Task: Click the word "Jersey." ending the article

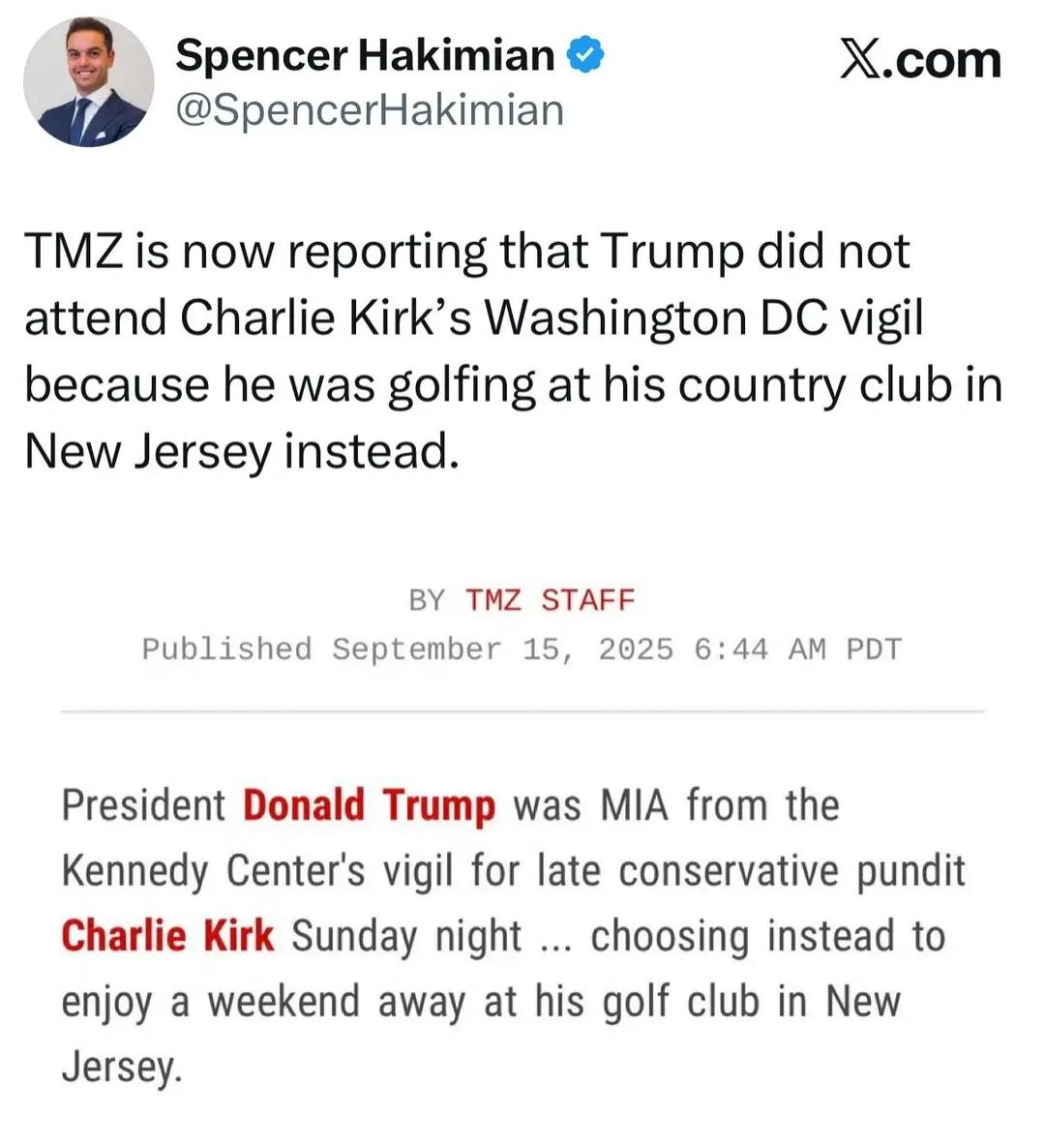Action: (x=122, y=1066)
